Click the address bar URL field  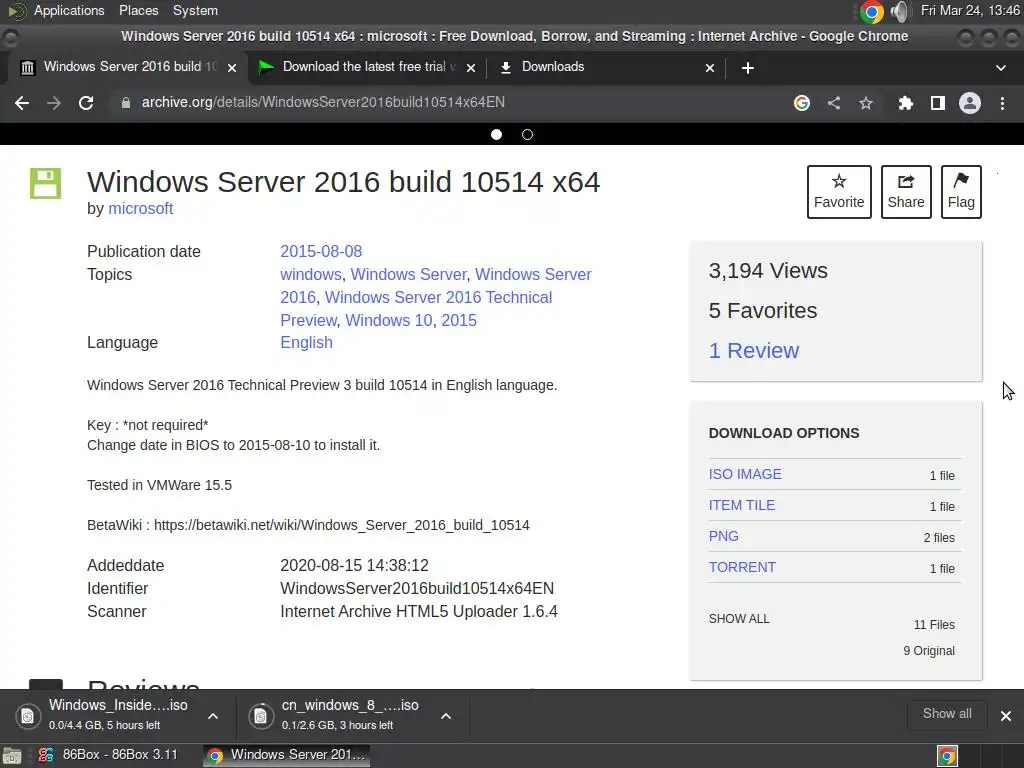(451, 103)
